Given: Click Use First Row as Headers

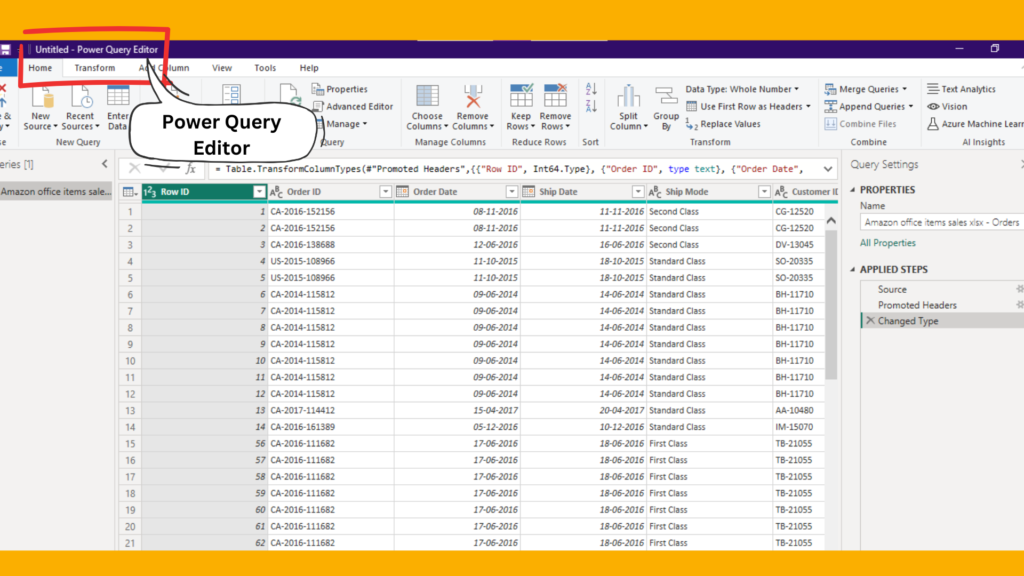Looking at the screenshot, I should (x=748, y=106).
